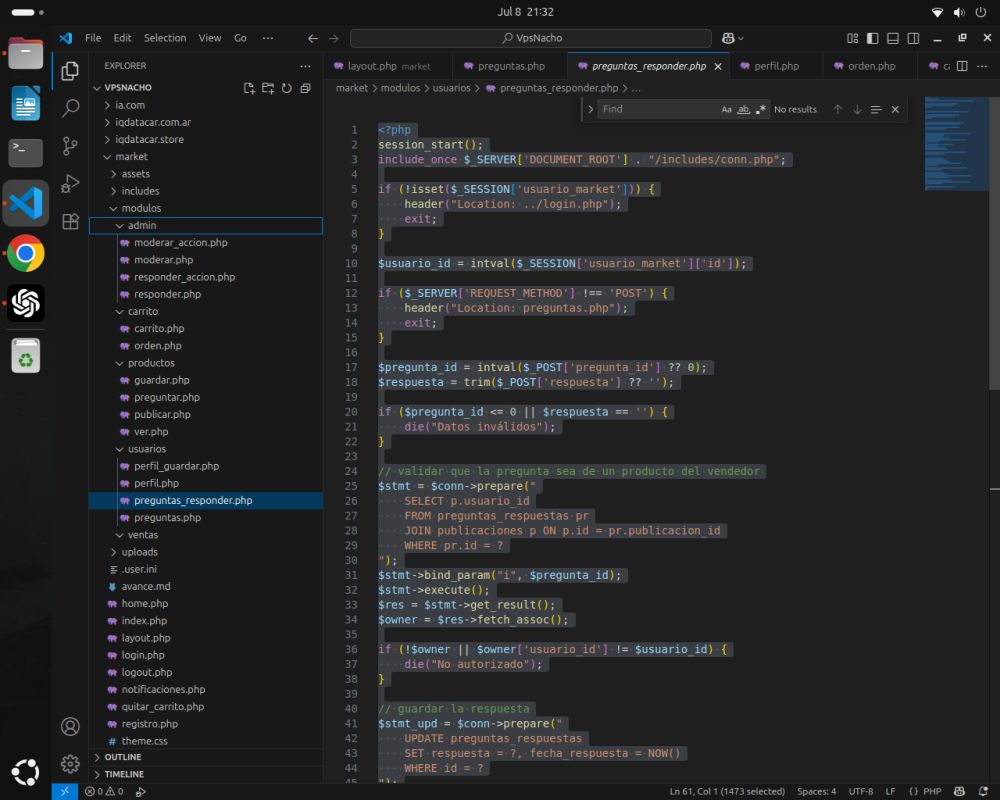This screenshot has height=800, width=1000.
Task: Split the editor to the right
Action: (962, 66)
